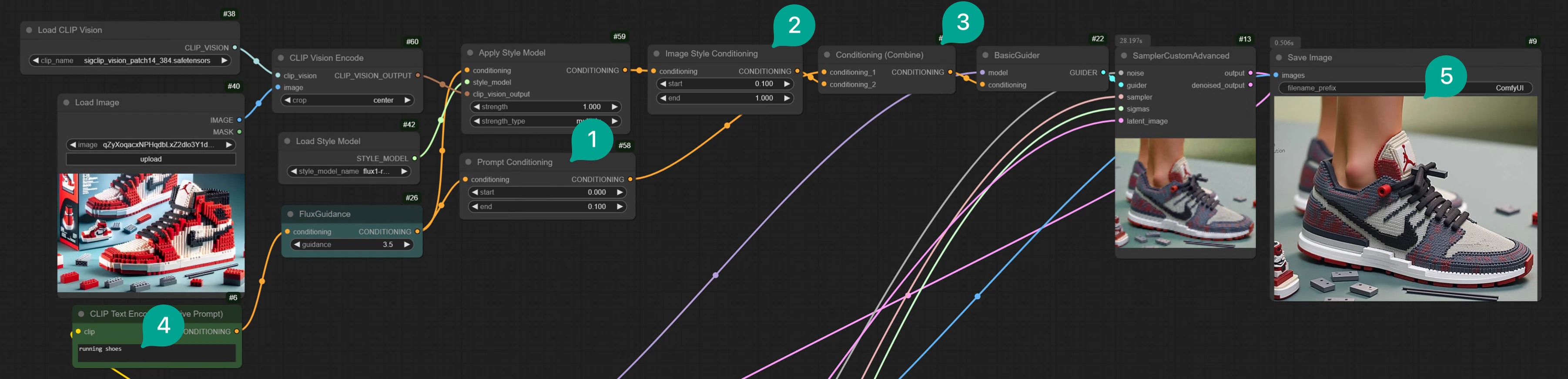This screenshot has height=379, width=1568.
Task: Select next clip_name with the right arrow
Action: coord(224,60)
